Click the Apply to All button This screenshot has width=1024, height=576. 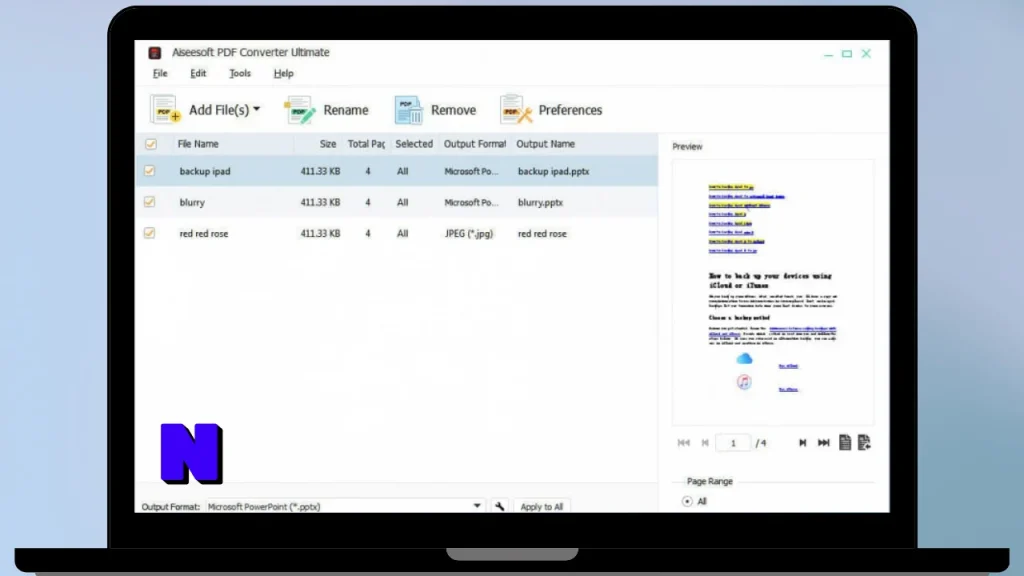[x=541, y=506]
